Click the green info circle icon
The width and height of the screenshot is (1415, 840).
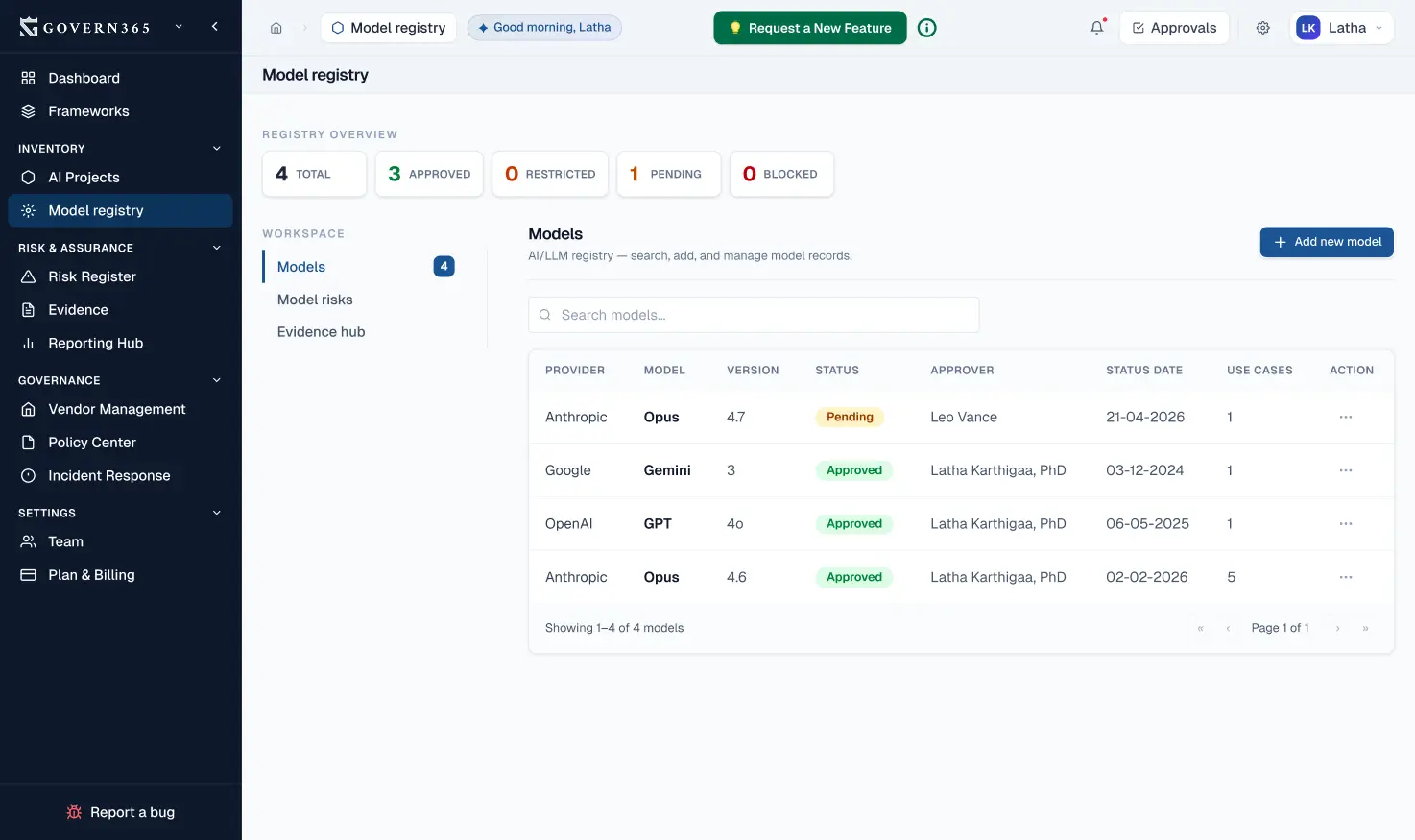[926, 28]
